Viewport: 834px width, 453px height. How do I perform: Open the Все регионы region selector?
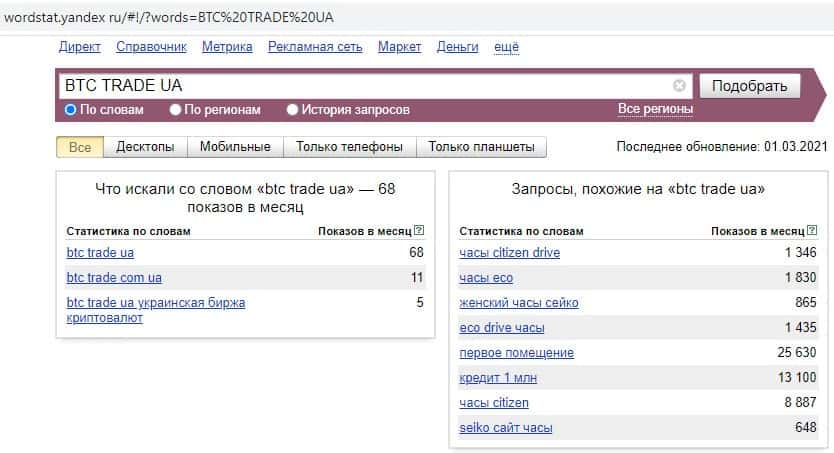[x=655, y=109]
